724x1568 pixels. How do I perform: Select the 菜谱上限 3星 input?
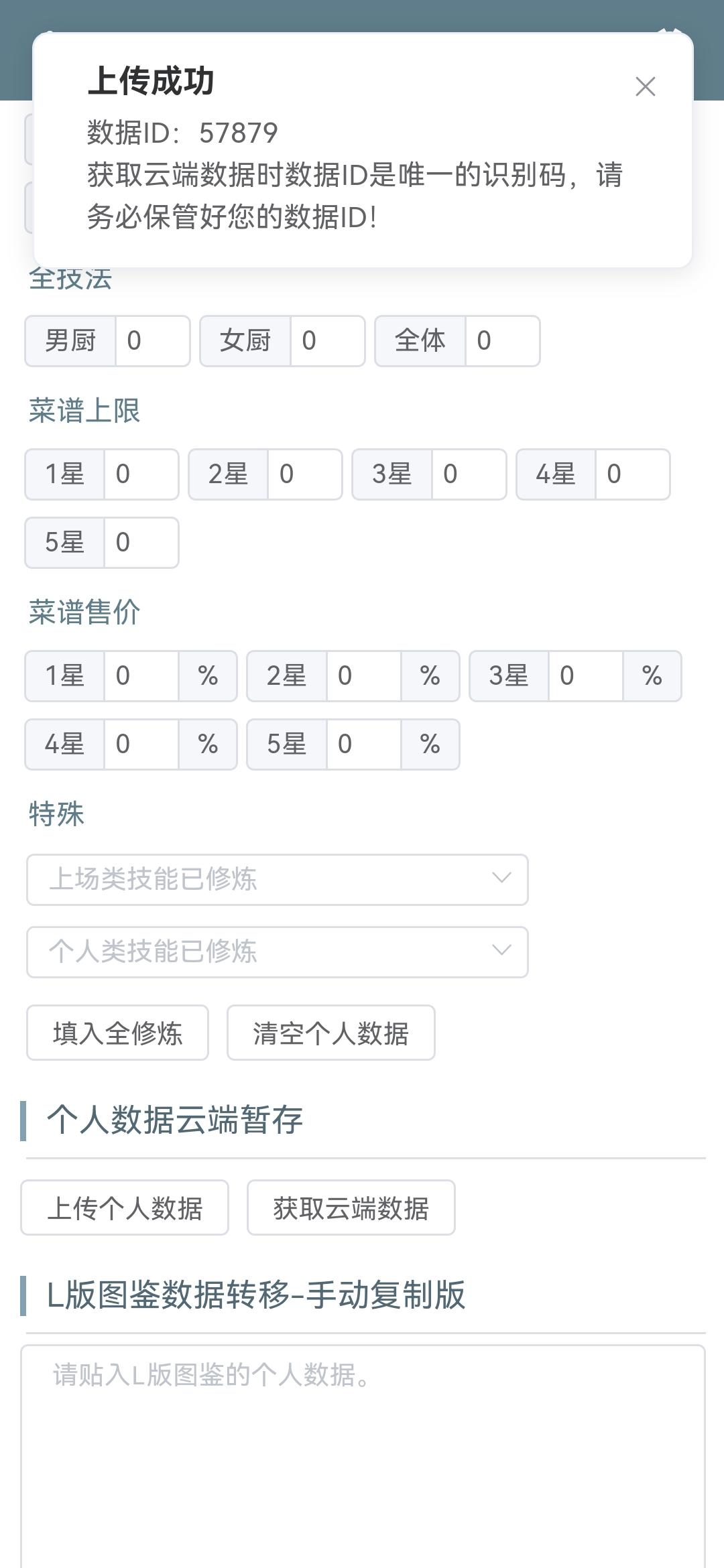[469, 474]
